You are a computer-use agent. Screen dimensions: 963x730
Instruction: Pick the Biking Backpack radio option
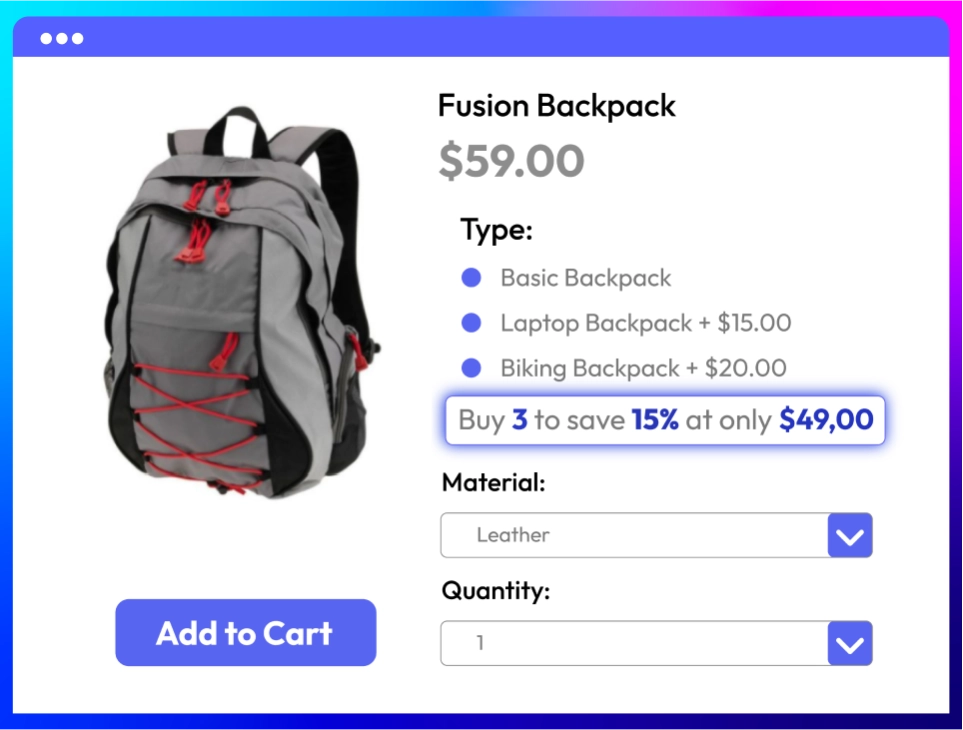(471, 368)
